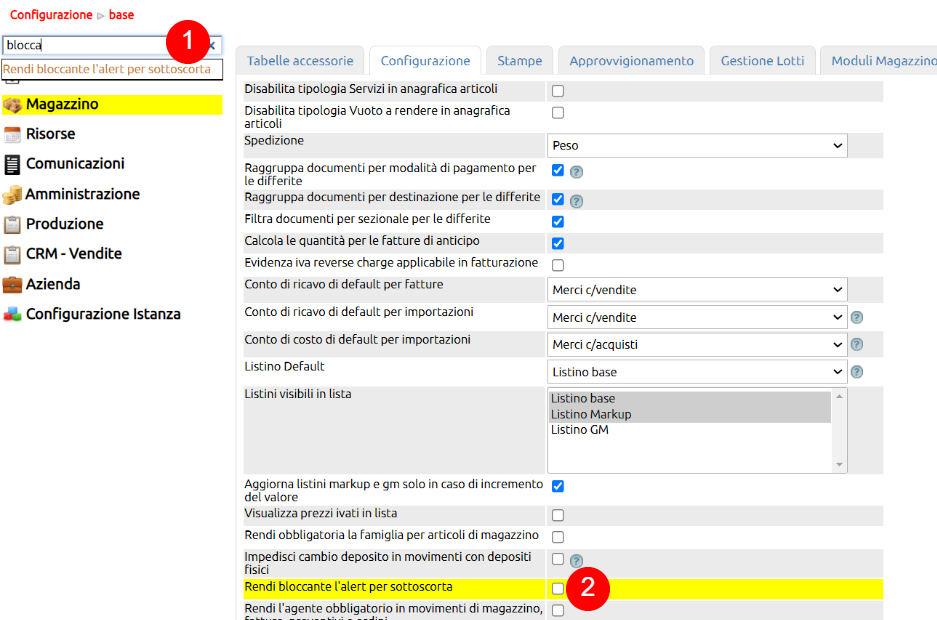Untick Filtra documenti per sezionale checkbox
This screenshot has height=620, width=937.
(x=558, y=222)
